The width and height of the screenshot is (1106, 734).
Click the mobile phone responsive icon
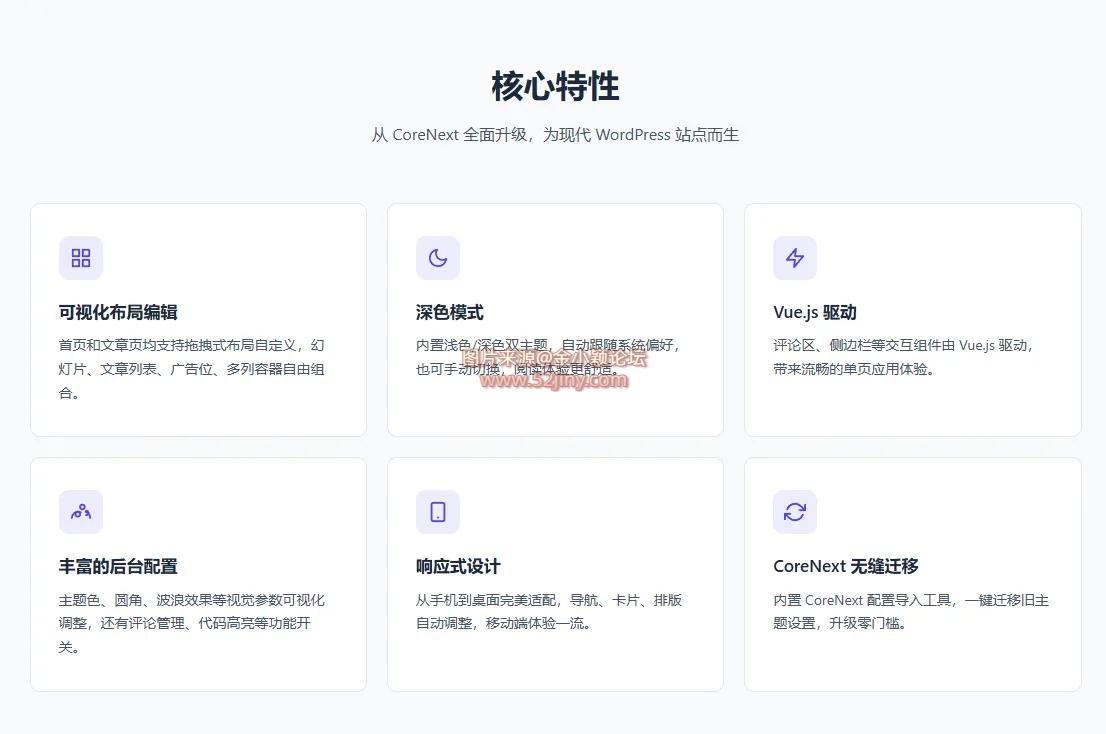(x=438, y=512)
